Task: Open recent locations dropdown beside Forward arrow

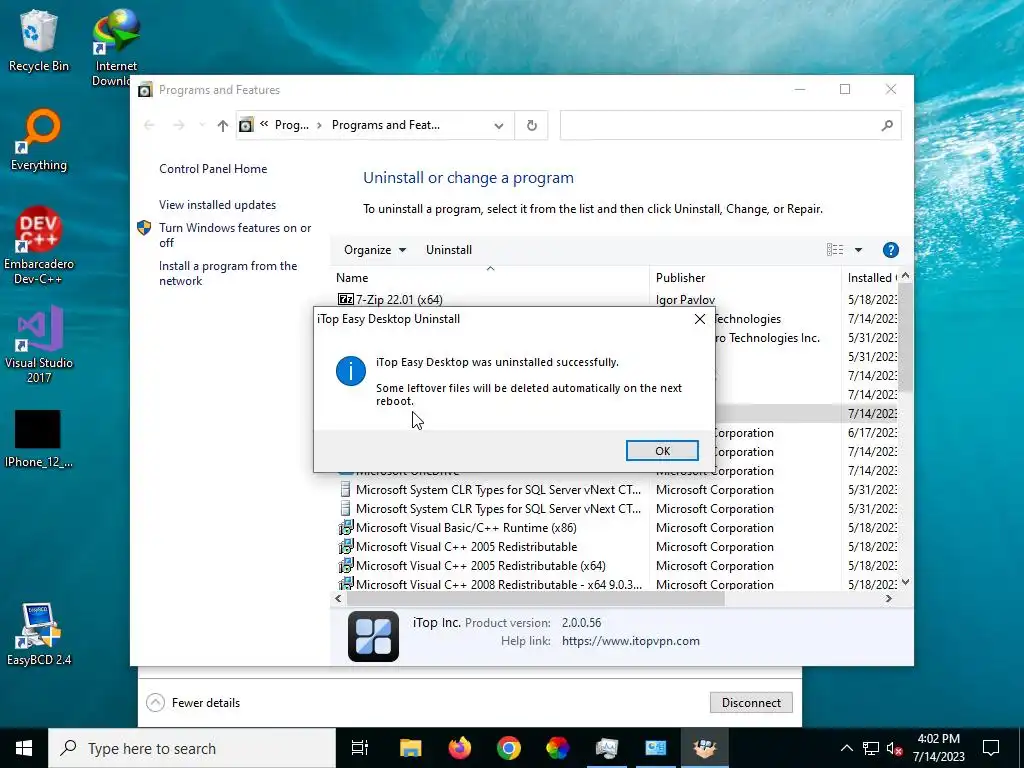Action: 202,125
